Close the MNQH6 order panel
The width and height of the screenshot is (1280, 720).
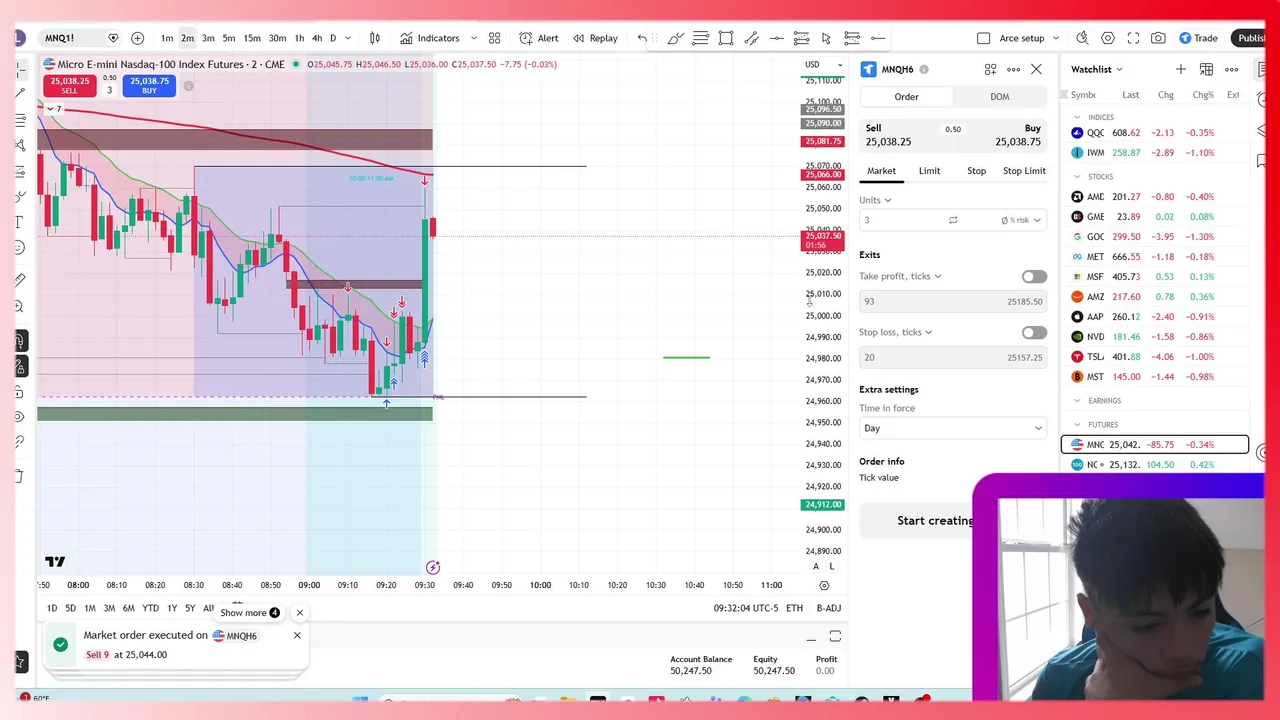[1036, 69]
